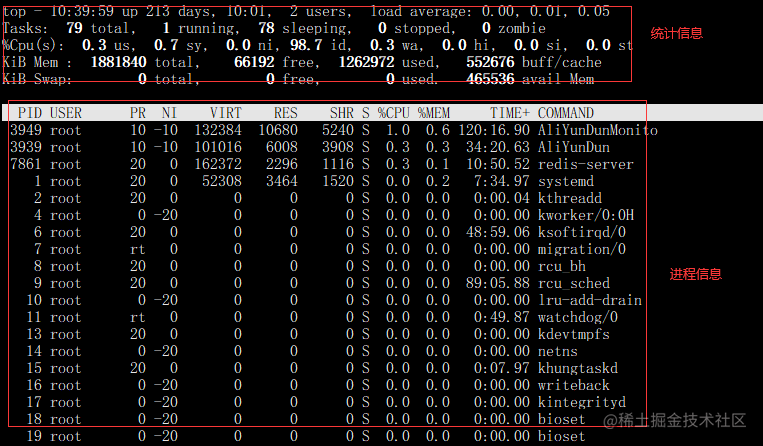Click total memory value 1881840
This screenshot has height=446, width=763.
coord(119,62)
